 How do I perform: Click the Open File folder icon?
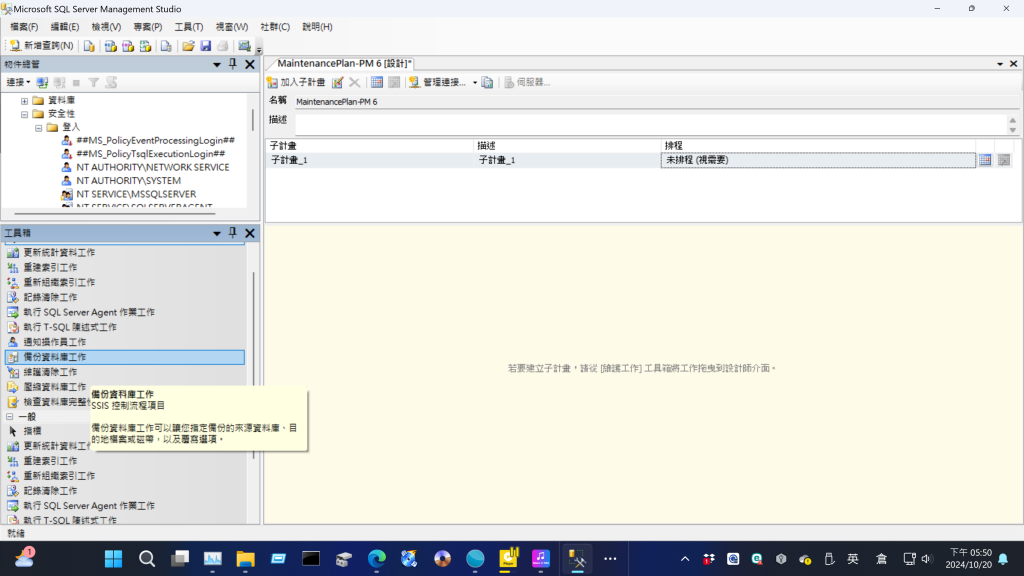188,46
